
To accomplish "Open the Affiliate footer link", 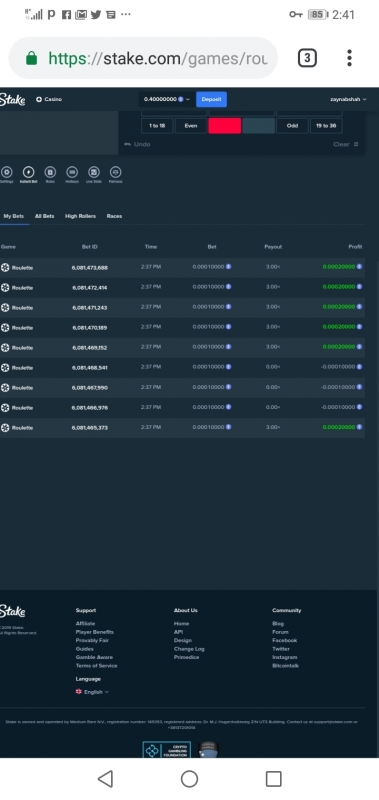I will [85, 623].
